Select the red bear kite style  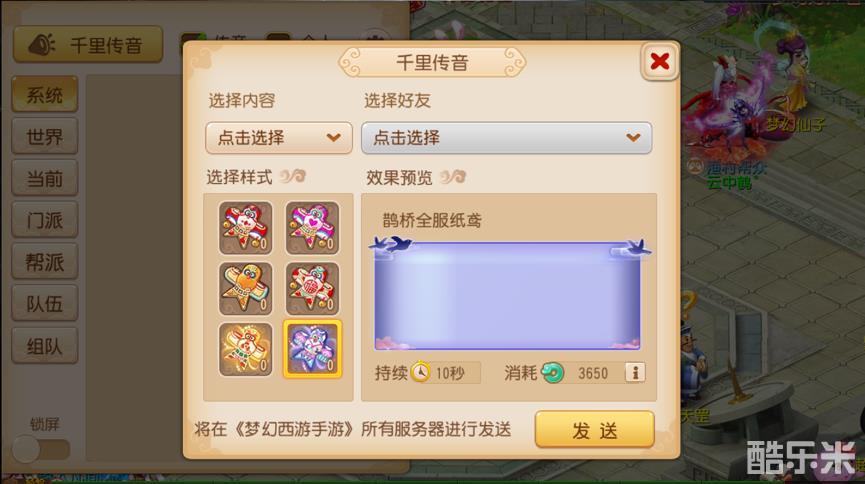click(245, 227)
